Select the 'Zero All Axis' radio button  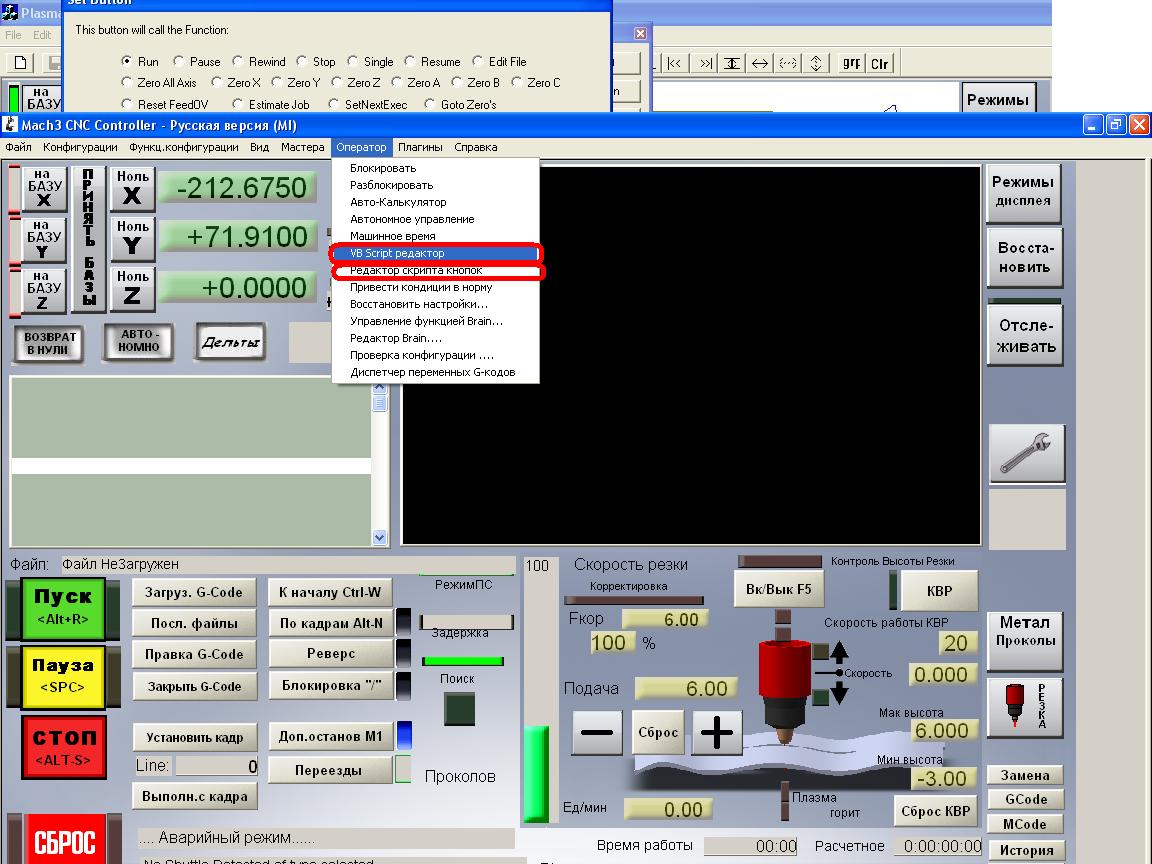click(127, 82)
